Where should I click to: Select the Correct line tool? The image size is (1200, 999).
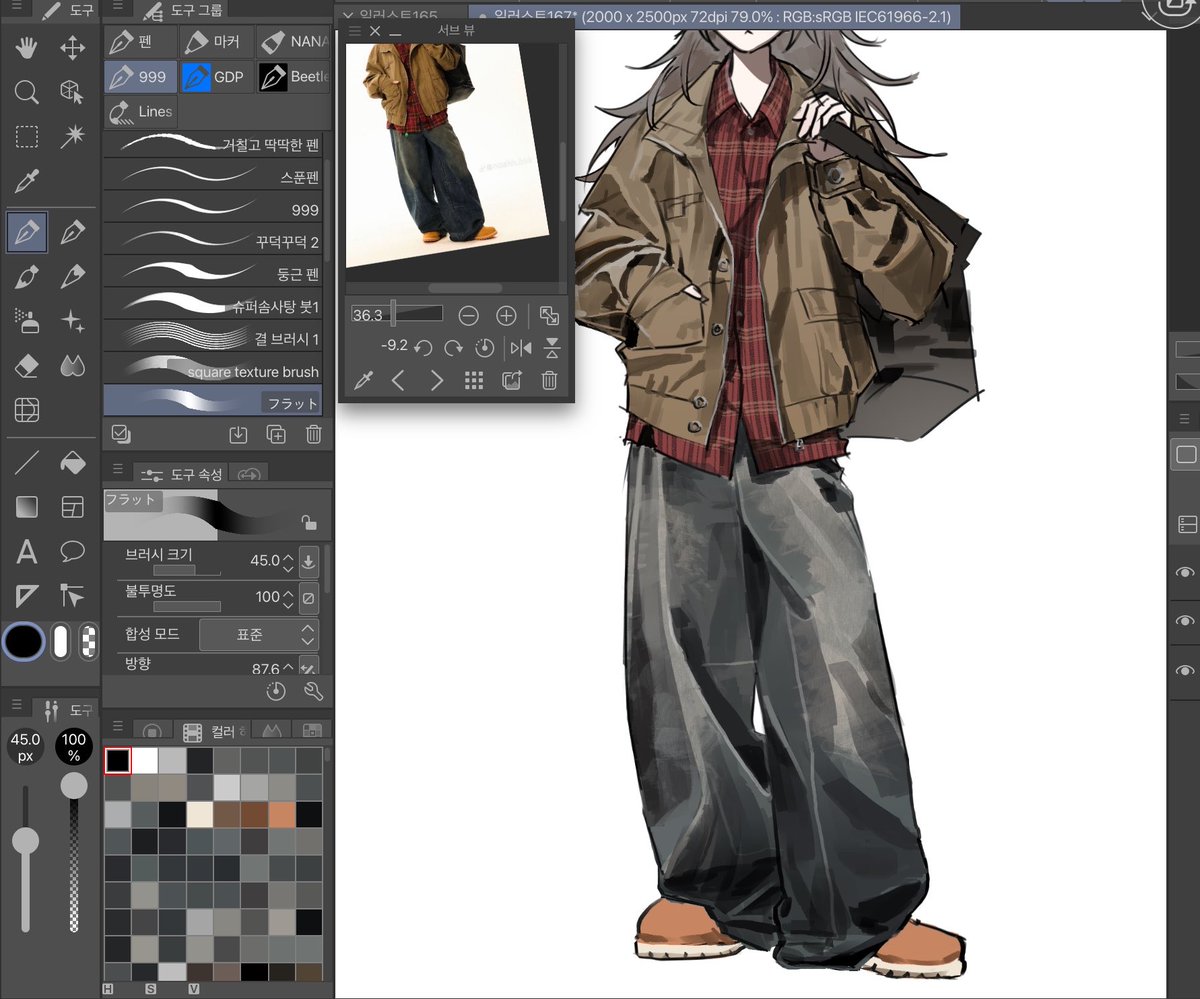click(x=72, y=596)
